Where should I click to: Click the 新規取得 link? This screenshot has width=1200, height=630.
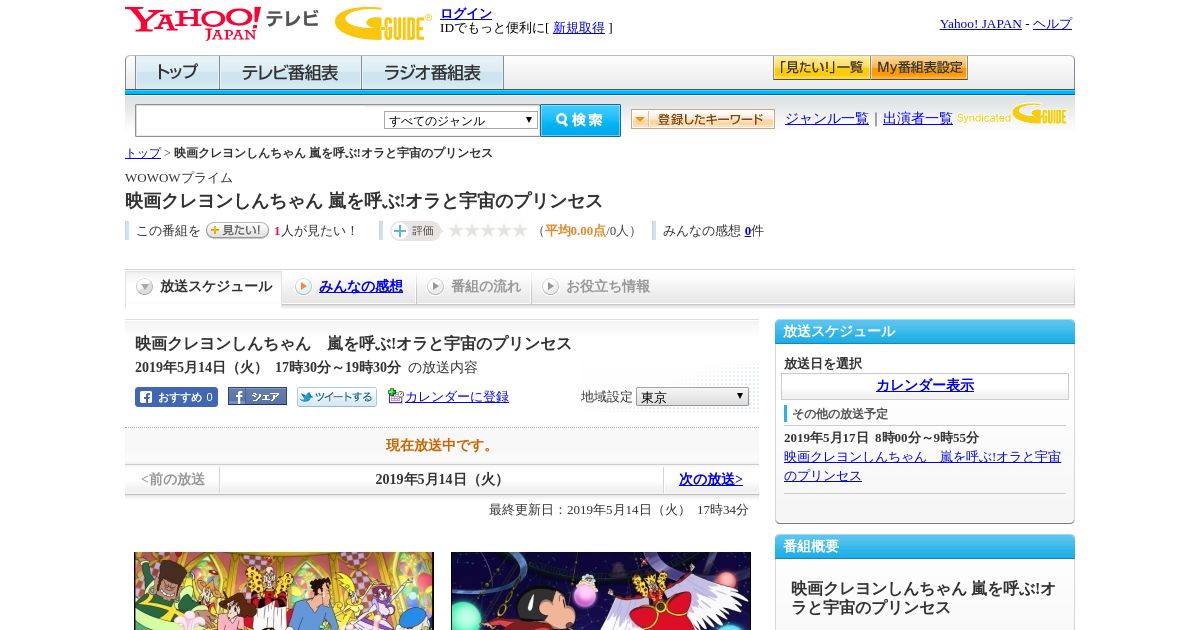coord(579,28)
